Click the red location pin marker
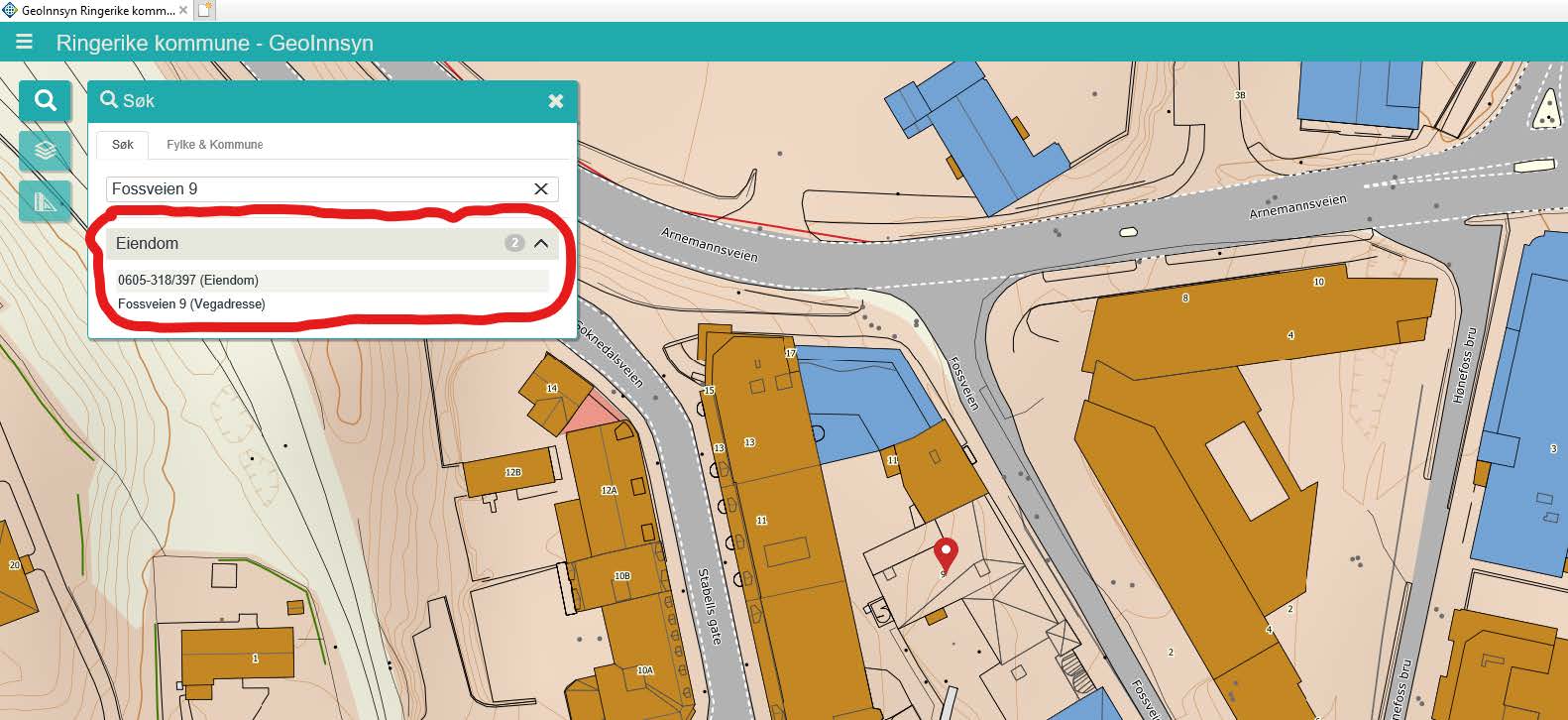1568x720 pixels. tap(947, 554)
